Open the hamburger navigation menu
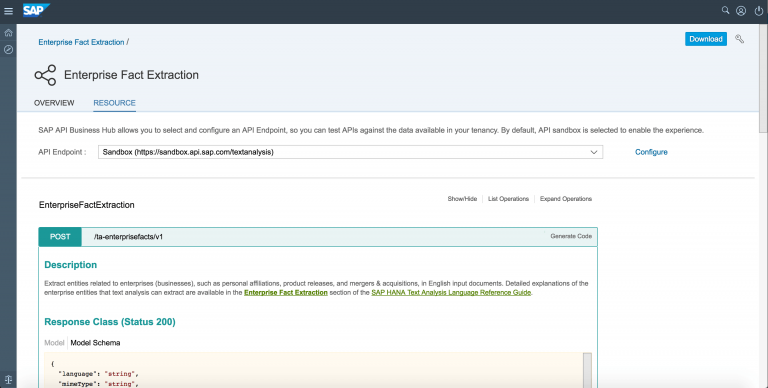Viewport: 768px width, 388px height. point(8,11)
